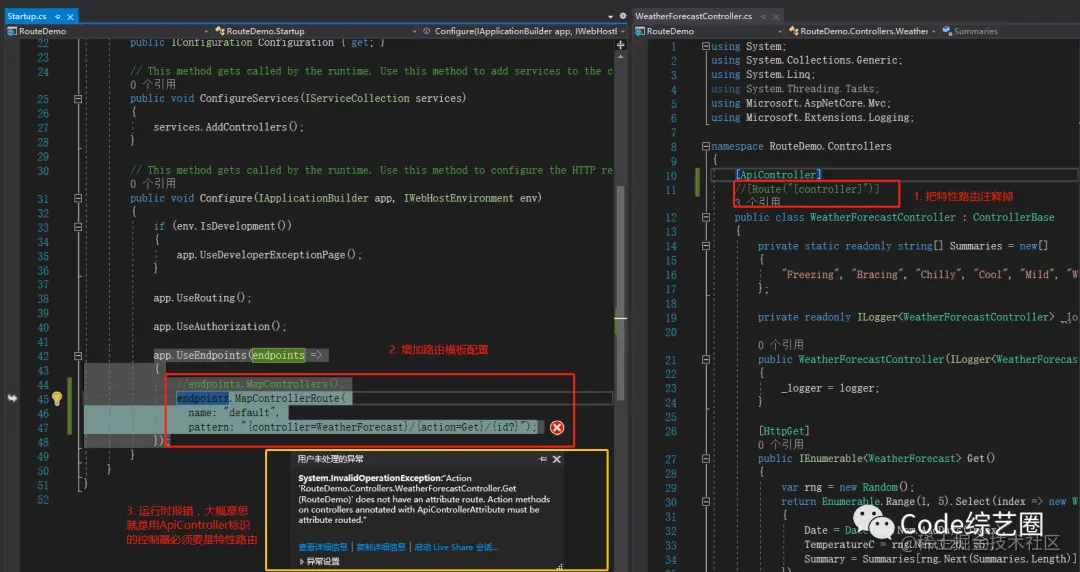Click the RouteDemo project icon in the right editor's navigation bar
The height and width of the screenshot is (572, 1080).
click(640, 31)
